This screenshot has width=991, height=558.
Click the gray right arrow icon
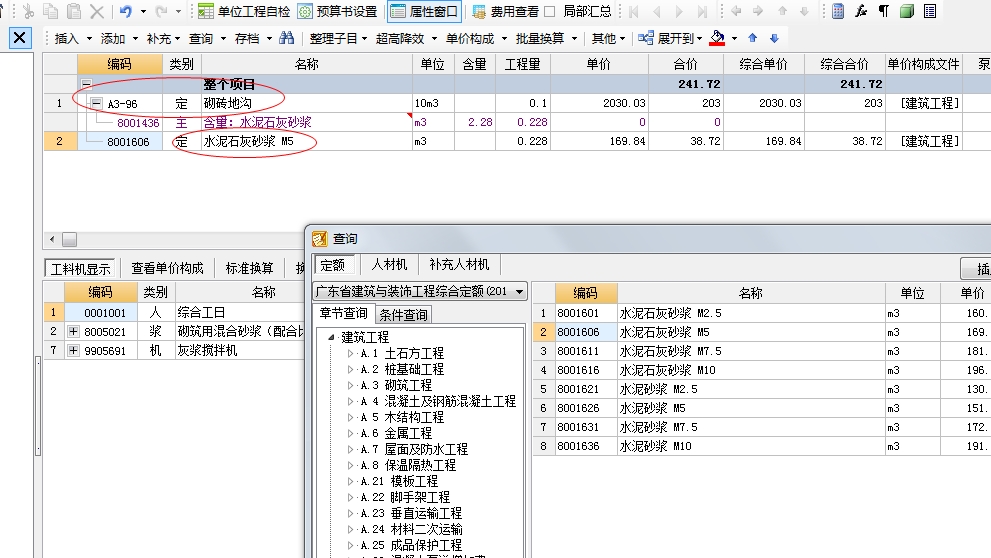[758, 11]
